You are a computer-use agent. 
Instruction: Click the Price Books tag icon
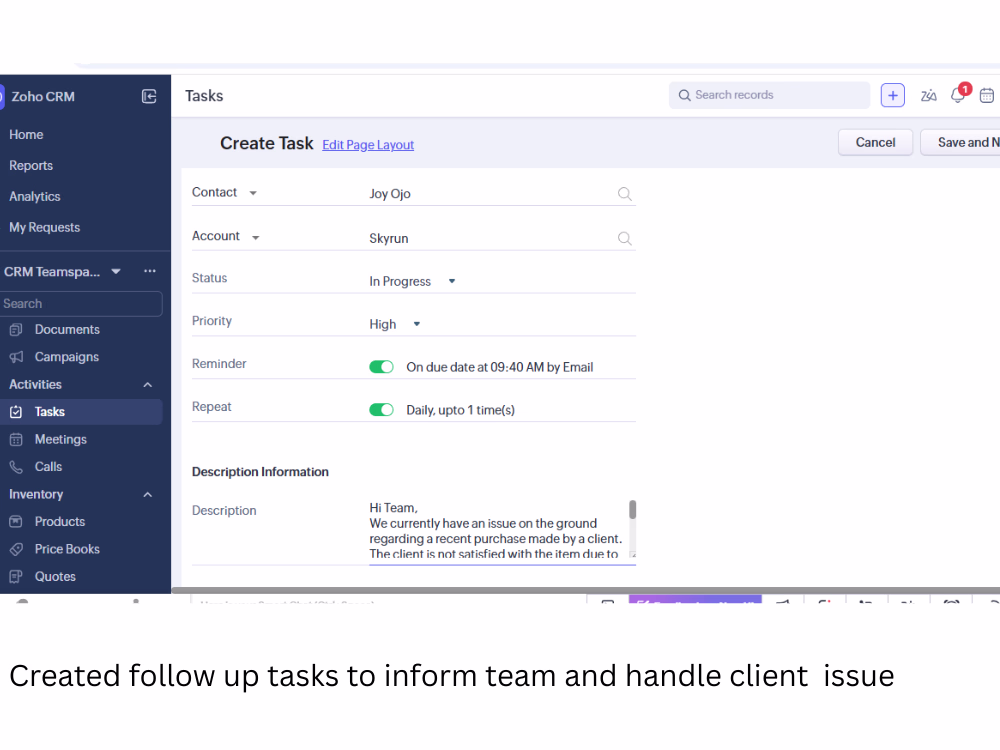point(17,549)
